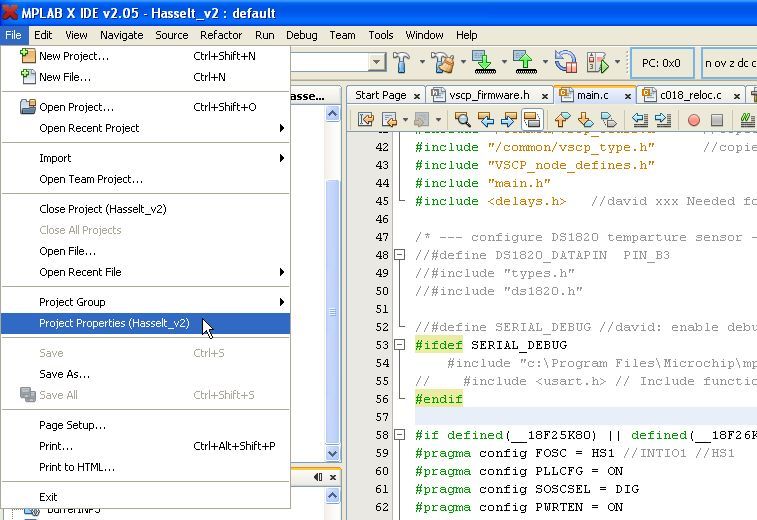This screenshot has height=520, width=757.
Task: Click the Debug Project icon
Action: coord(597,63)
